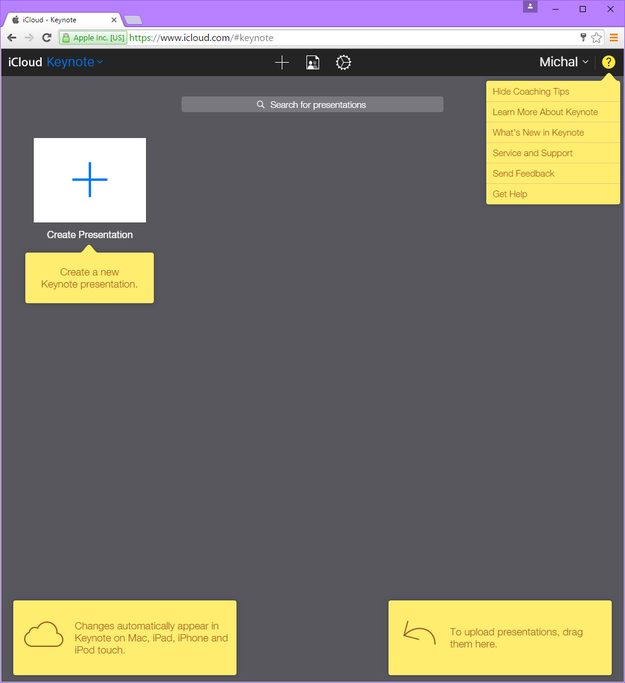Select Send Feedback menu item
The height and width of the screenshot is (683, 625).
click(x=553, y=173)
